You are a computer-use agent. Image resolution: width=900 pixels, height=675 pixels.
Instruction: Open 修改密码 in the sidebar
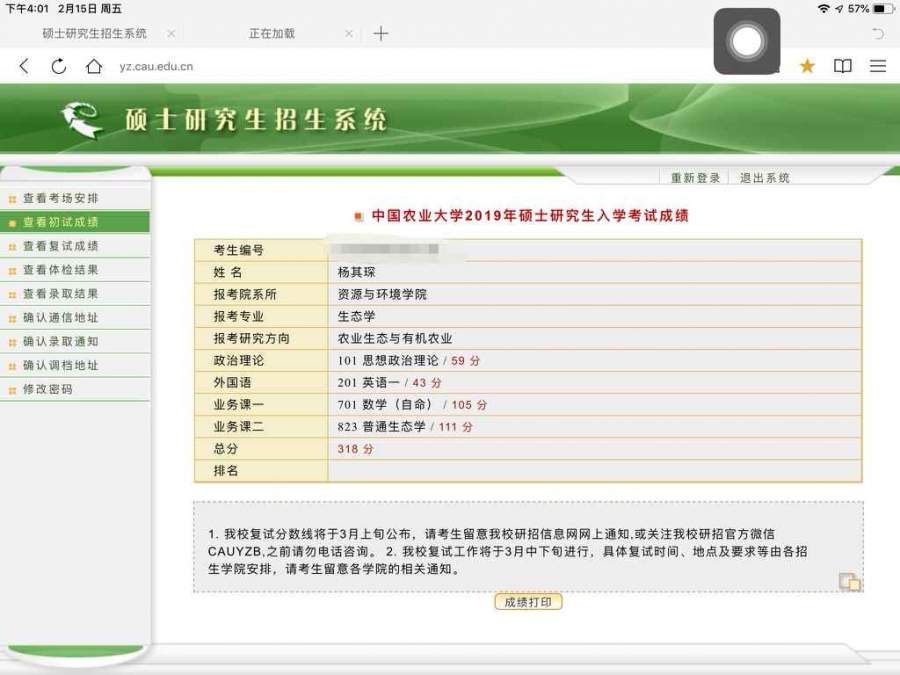click(x=48, y=389)
